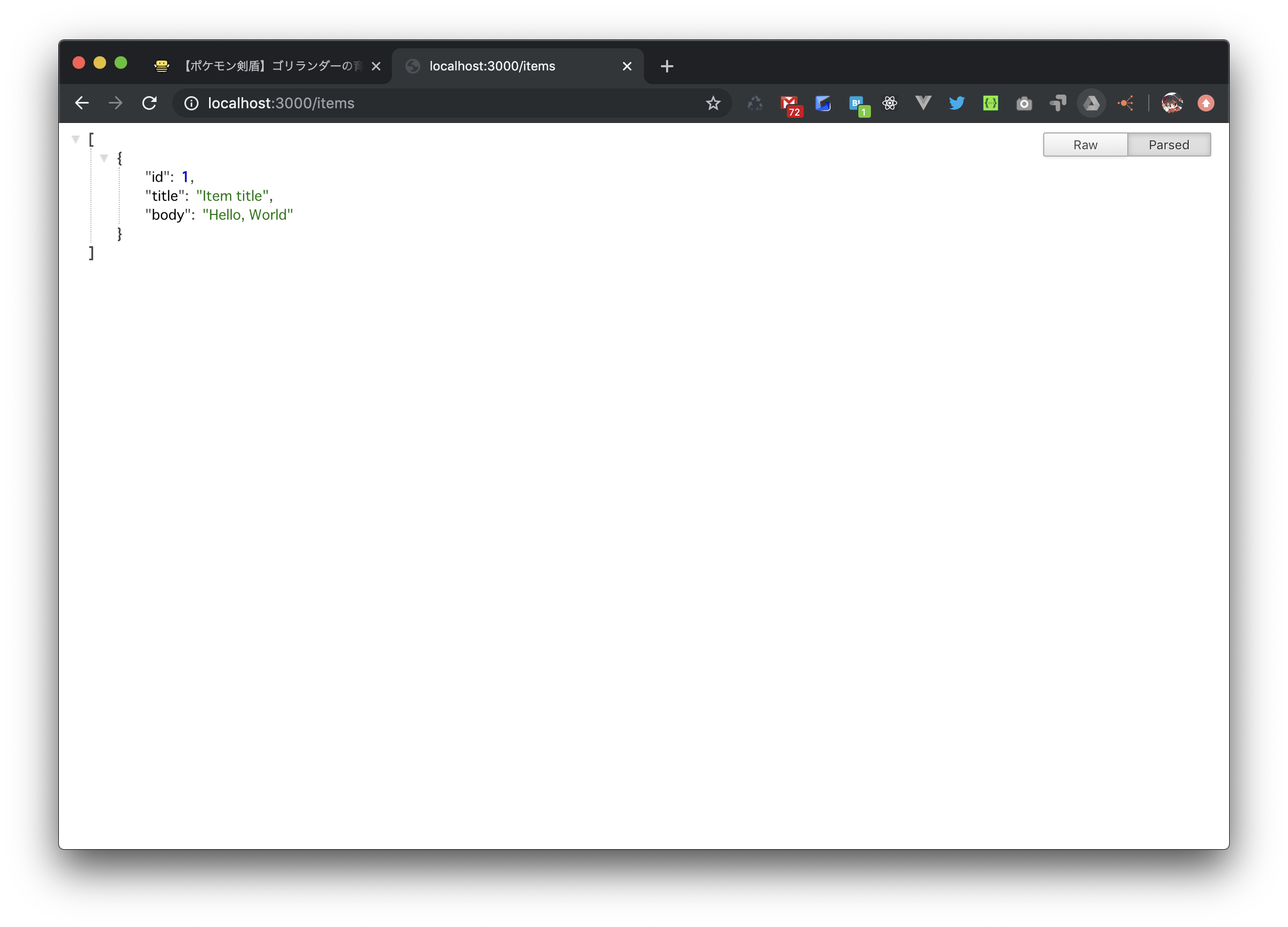Screen dimensions: 1288x927
Task: Reload the current page
Action: click(149, 104)
